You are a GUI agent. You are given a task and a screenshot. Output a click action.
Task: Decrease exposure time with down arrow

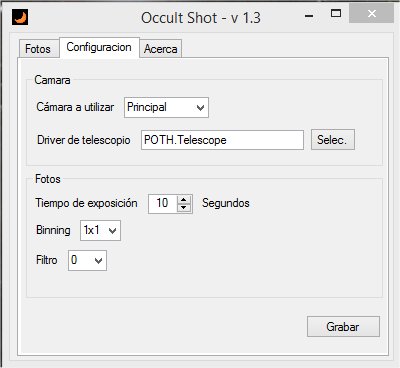point(184,207)
